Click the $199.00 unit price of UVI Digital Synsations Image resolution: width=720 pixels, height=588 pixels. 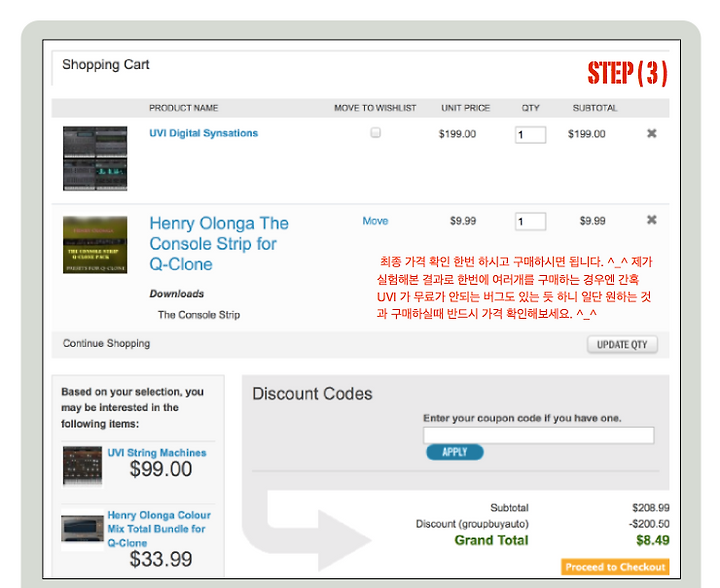click(457, 134)
